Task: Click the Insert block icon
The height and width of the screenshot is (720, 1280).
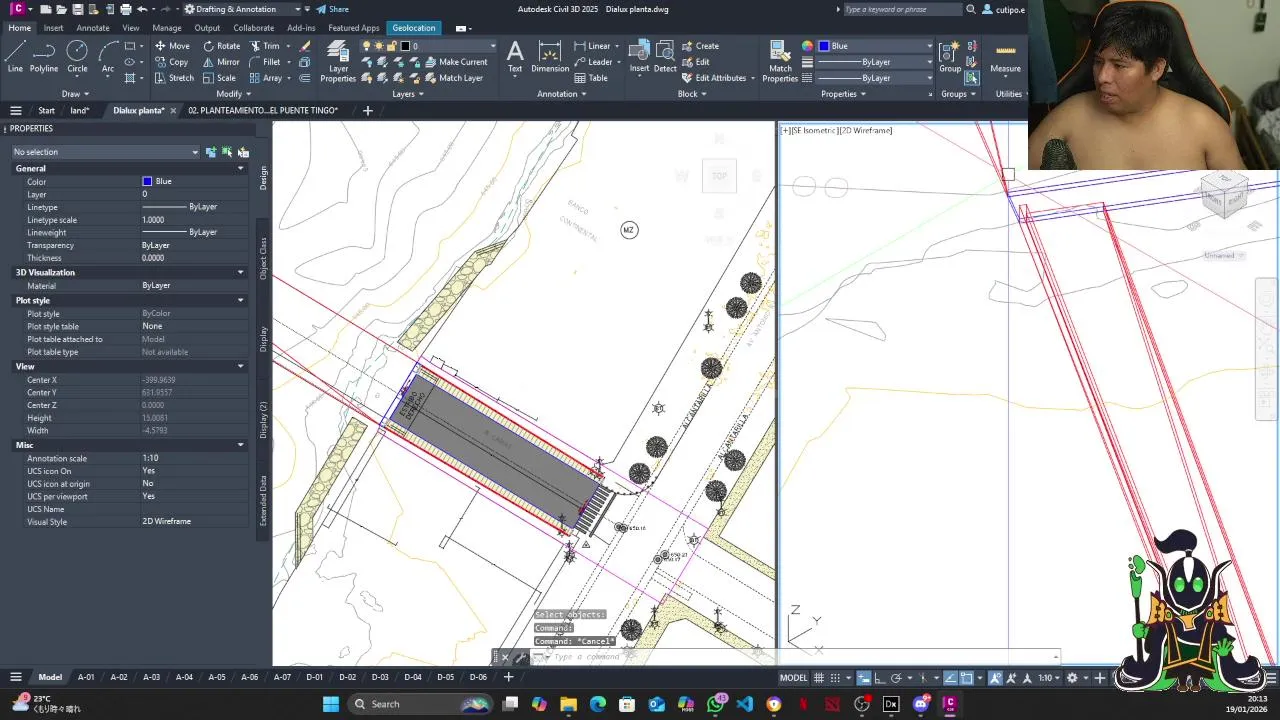Action: click(x=639, y=57)
